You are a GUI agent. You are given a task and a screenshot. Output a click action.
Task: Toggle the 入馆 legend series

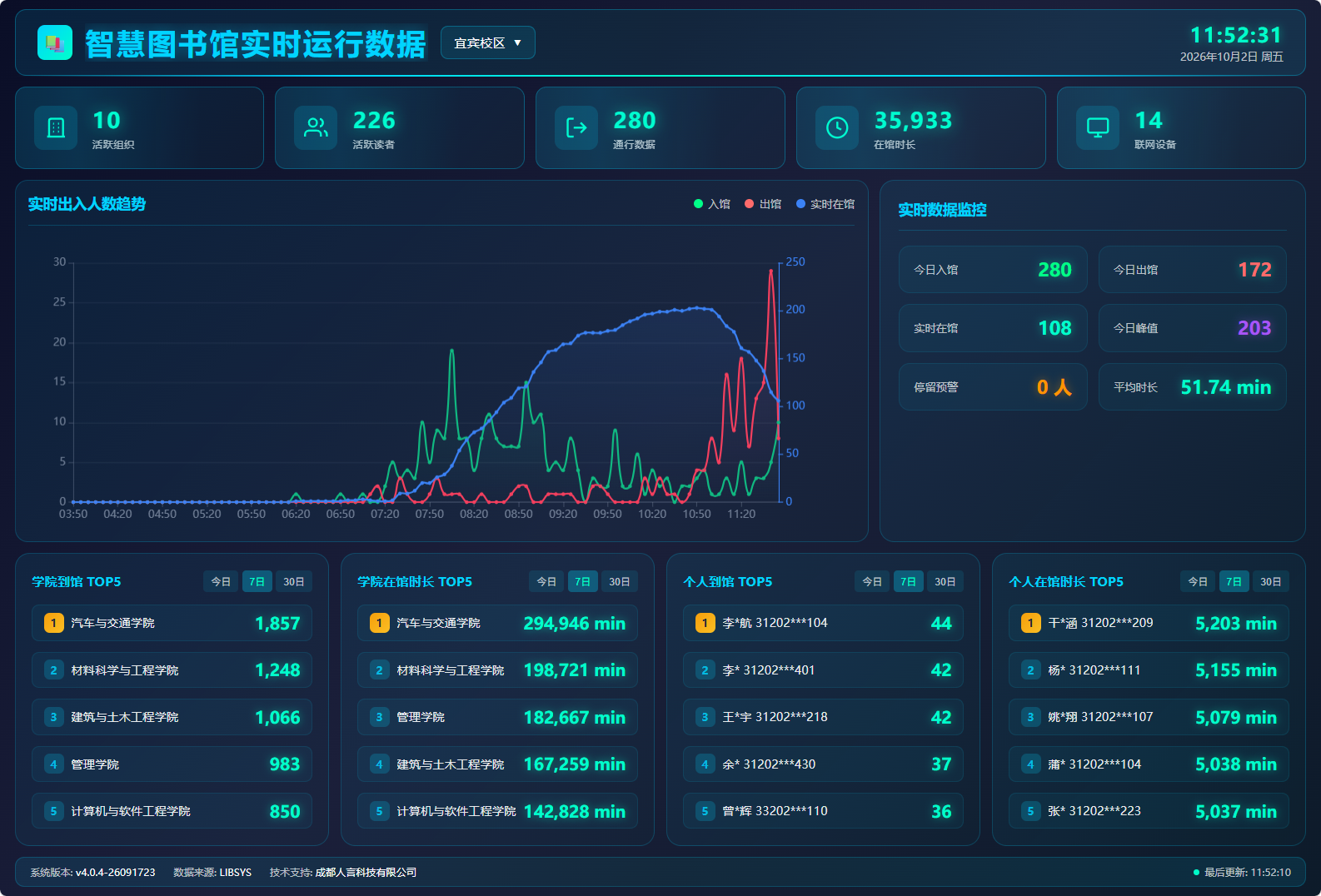tap(712, 204)
